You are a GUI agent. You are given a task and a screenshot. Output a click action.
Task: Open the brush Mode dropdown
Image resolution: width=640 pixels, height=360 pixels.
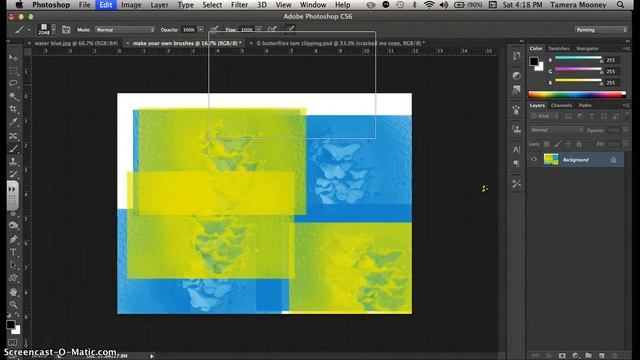coord(125,30)
